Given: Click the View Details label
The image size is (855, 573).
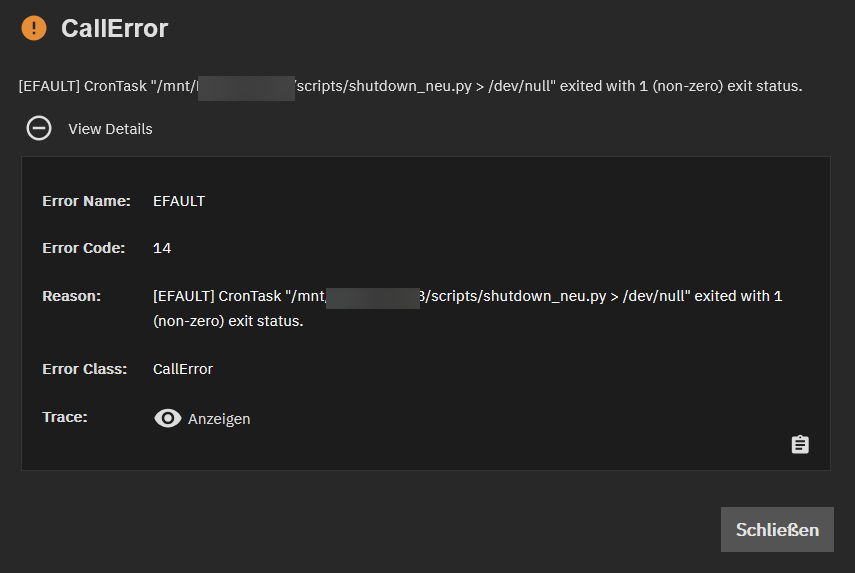Looking at the screenshot, I should [110, 129].
